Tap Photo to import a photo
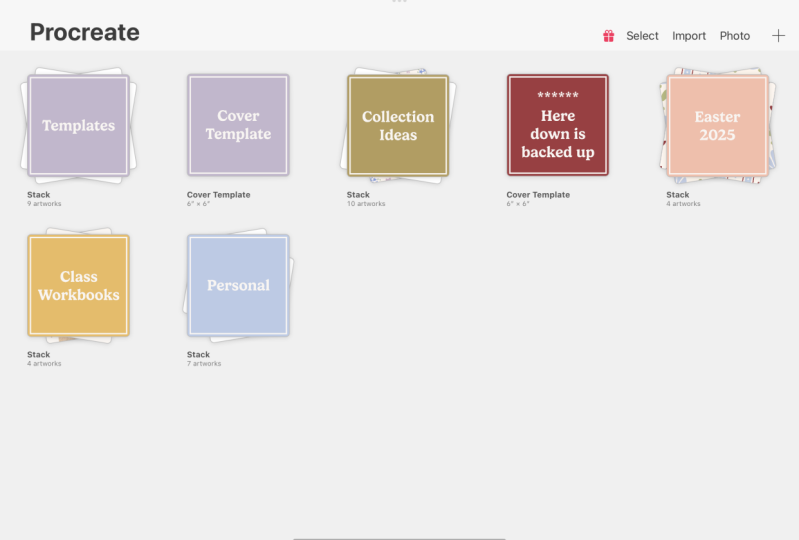Screen dimensions: 799x540 [x=735, y=36]
